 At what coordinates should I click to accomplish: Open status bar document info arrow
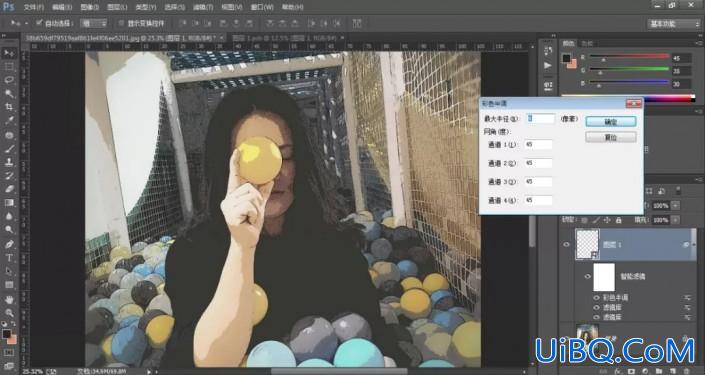tap(149, 371)
